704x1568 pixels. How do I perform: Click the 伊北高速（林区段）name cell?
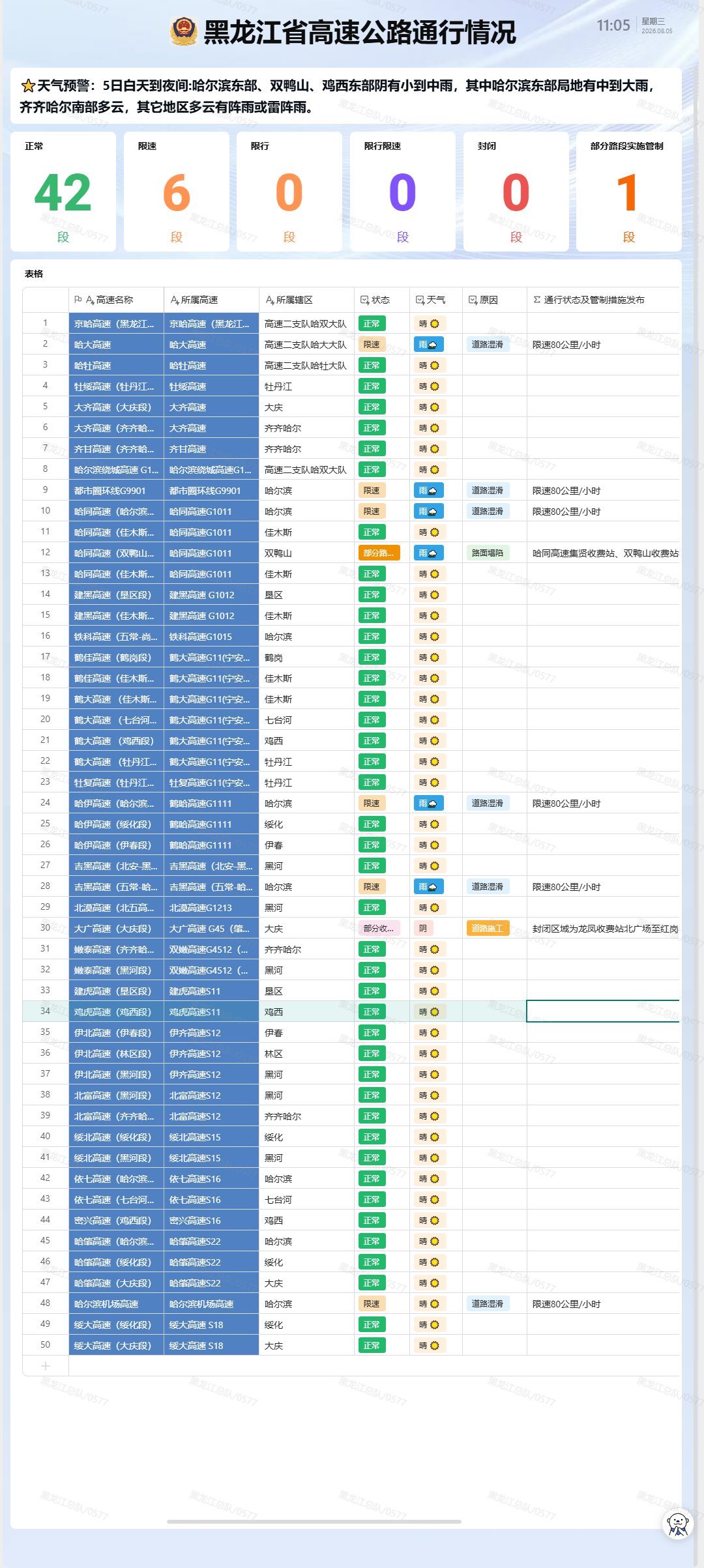pos(116,1053)
